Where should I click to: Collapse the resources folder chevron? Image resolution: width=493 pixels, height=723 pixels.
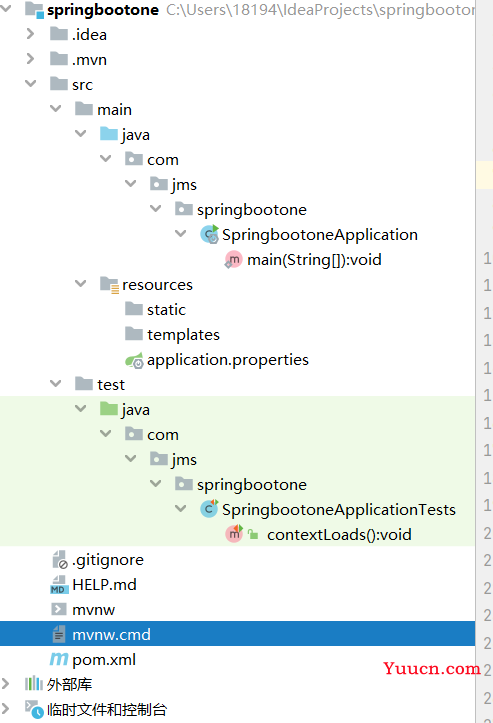81,283
